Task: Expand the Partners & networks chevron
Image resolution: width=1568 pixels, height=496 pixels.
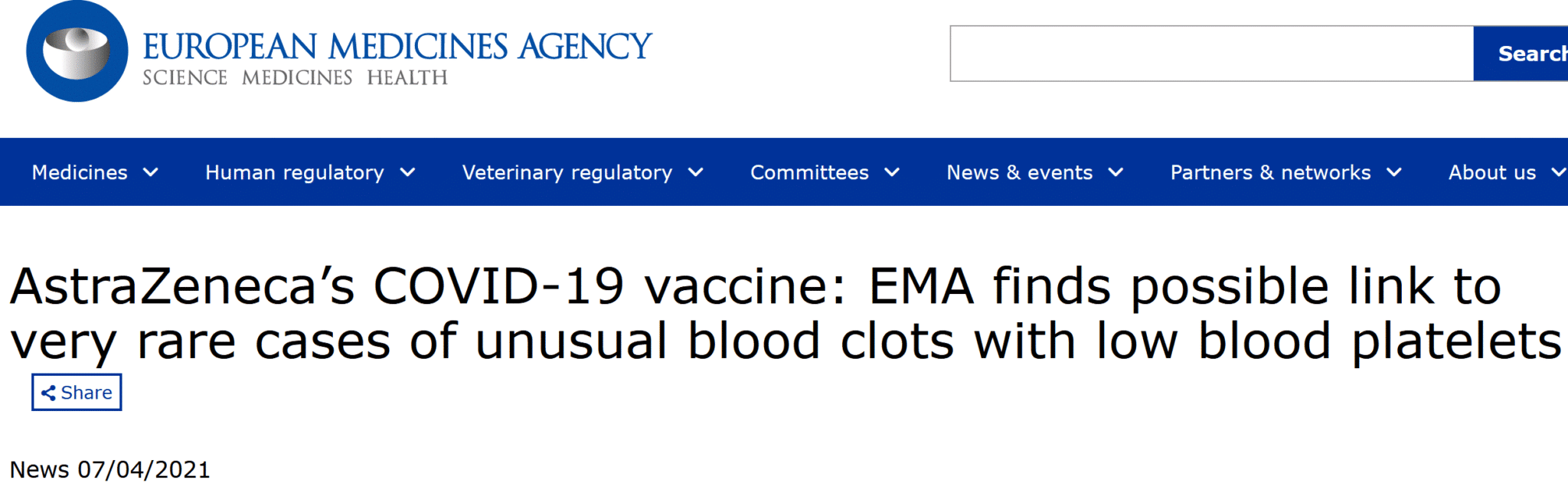Action: [x=1394, y=173]
